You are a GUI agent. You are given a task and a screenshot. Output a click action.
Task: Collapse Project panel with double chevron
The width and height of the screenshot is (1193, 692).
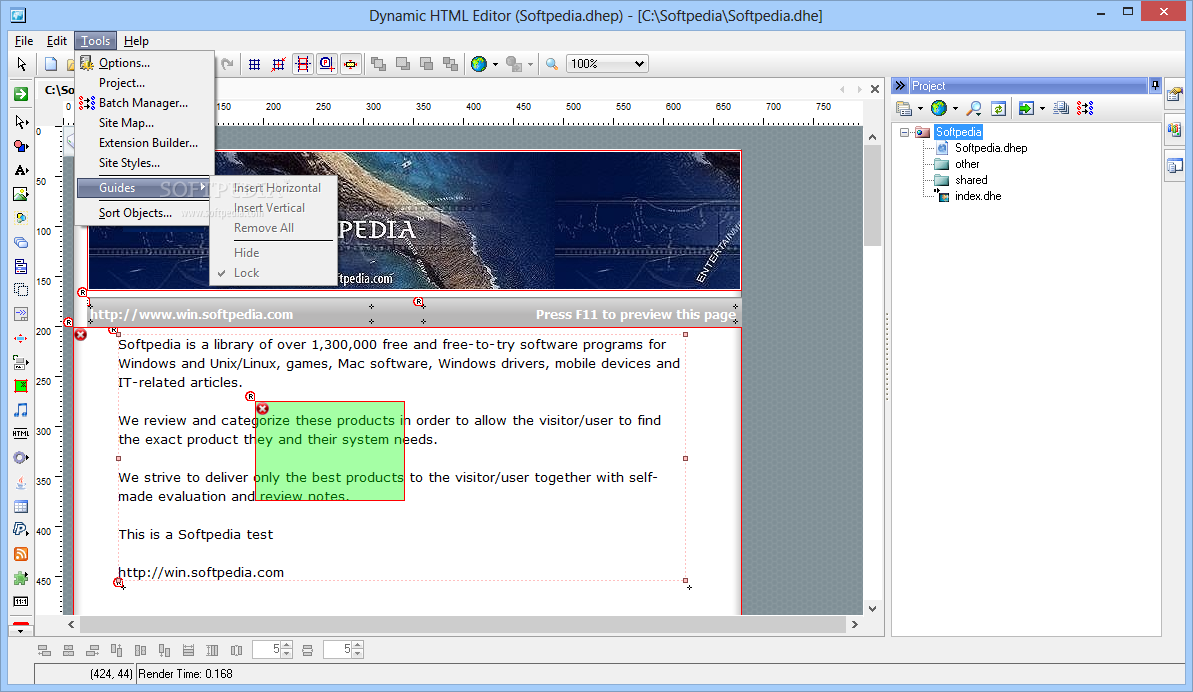pos(900,86)
